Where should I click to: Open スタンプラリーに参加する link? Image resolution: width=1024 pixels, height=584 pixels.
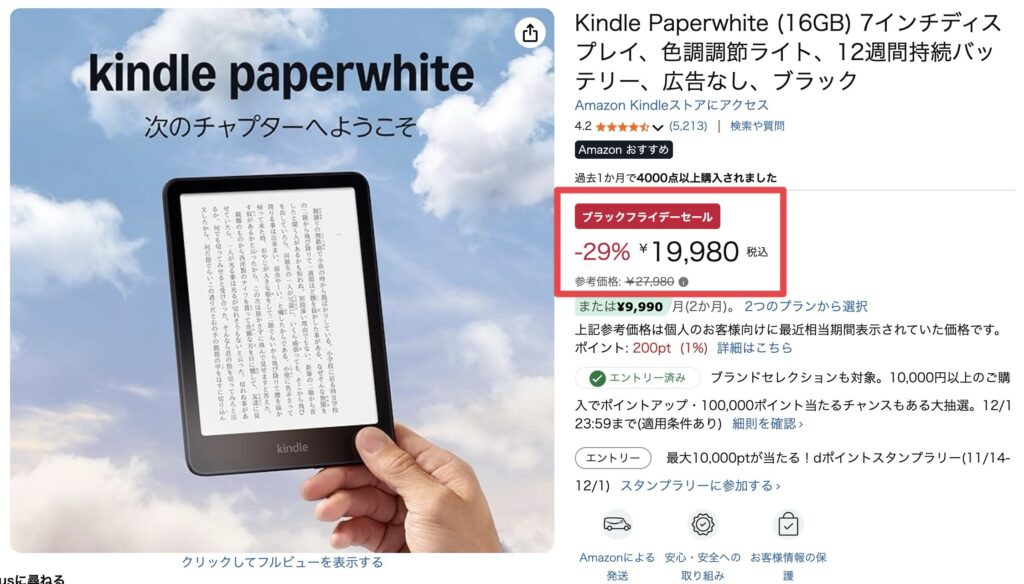click(x=700, y=486)
